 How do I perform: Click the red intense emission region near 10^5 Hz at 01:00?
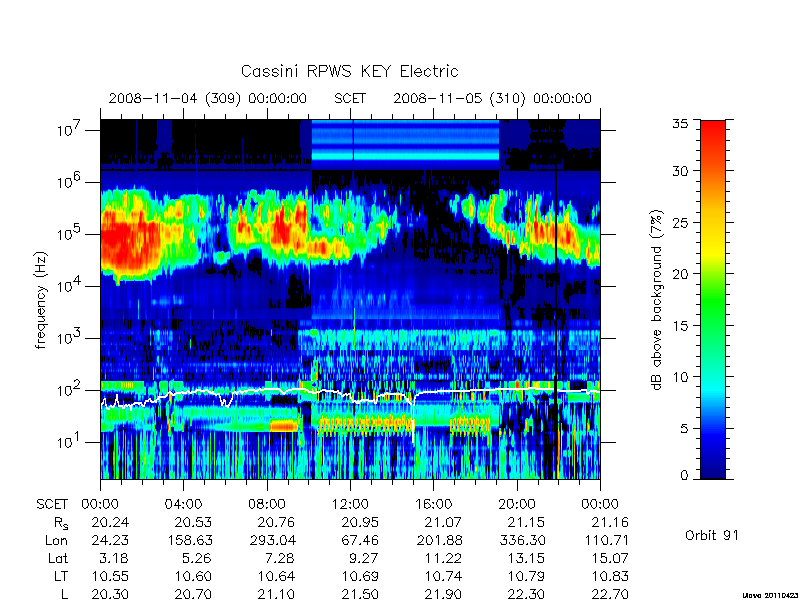click(x=130, y=240)
